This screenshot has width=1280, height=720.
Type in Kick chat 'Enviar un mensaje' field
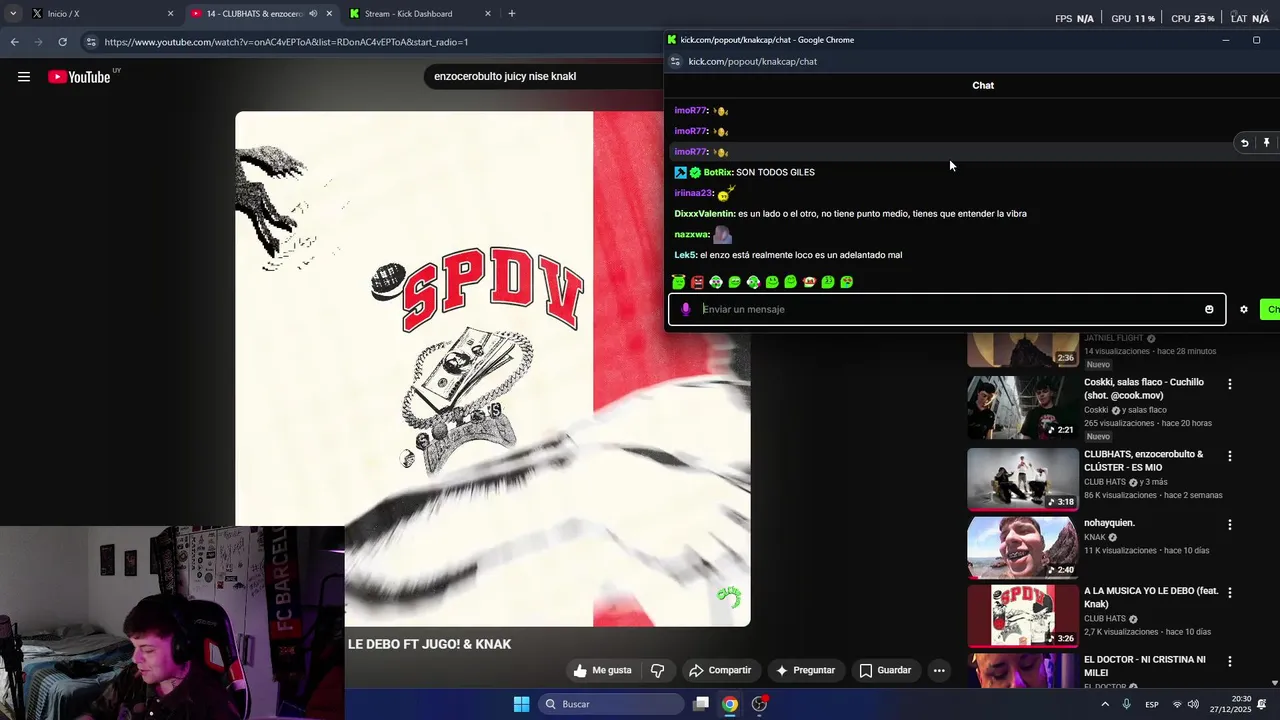click(x=945, y=309)
